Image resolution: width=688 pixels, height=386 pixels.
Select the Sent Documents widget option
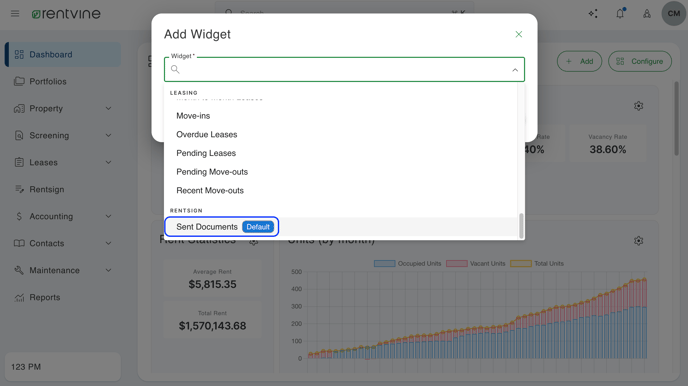(x=341, y=227)
